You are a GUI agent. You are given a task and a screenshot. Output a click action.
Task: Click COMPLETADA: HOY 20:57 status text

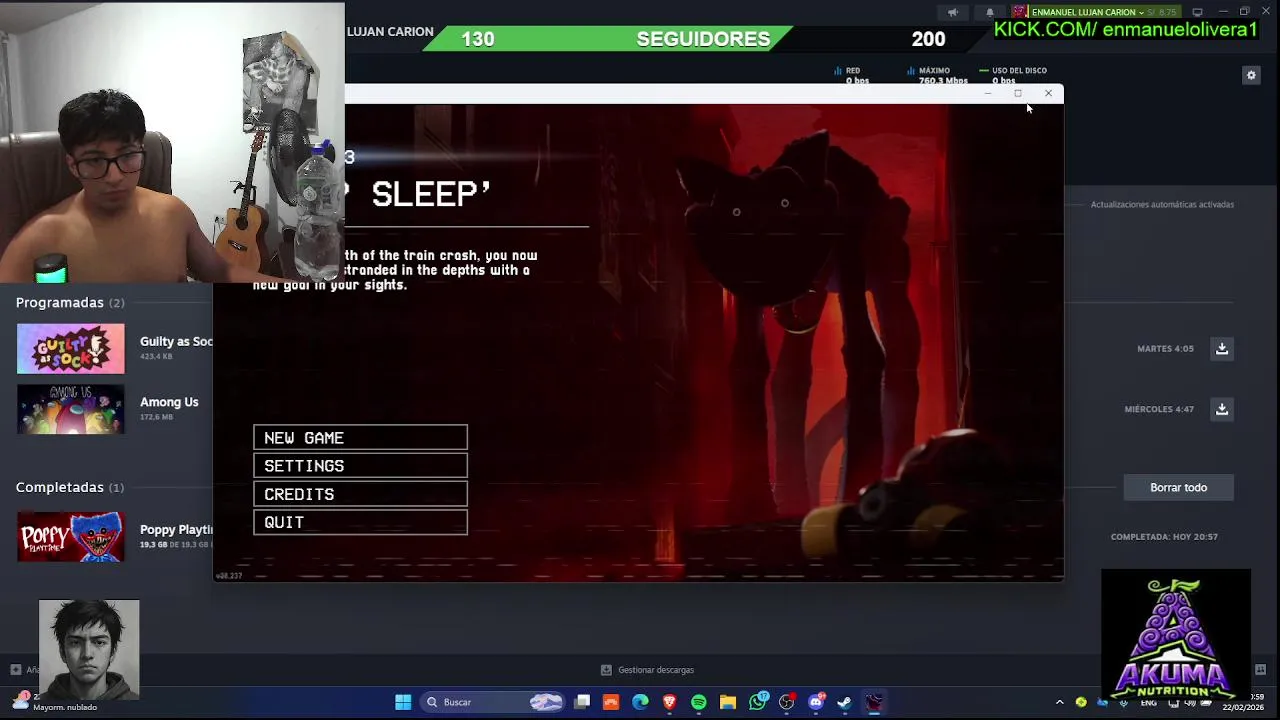pos(1164,537)
